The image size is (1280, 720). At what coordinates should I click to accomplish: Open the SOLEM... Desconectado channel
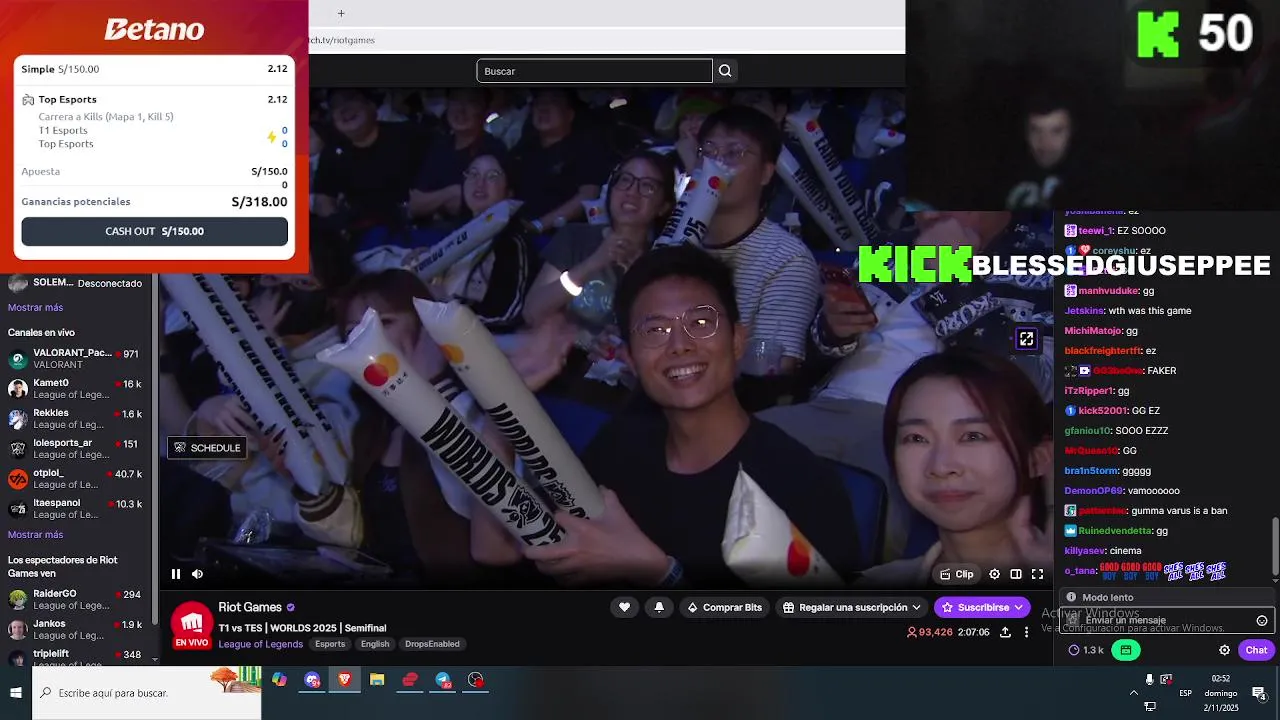pyautogui.click(x=76, y=283)
